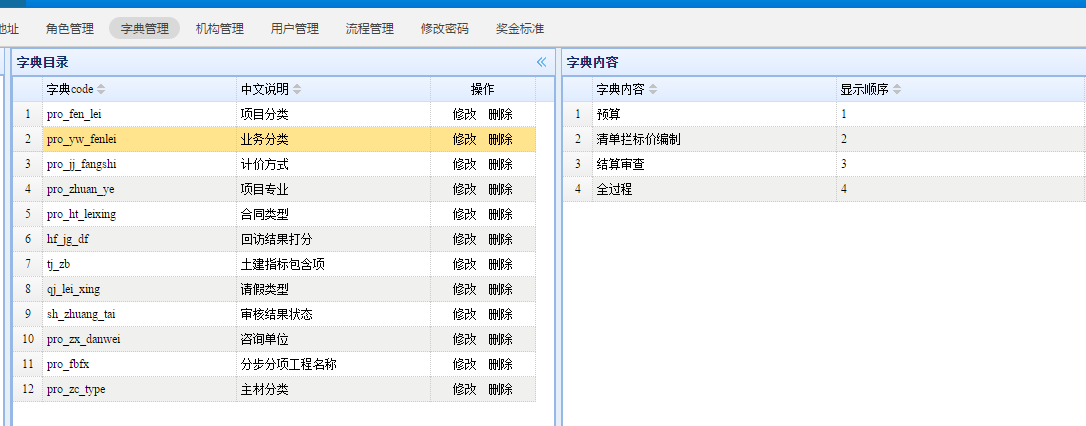The width and height of the screenshot is (1086, 426).
Task: Open 流程管理 tab
Action: pos(369,29)
